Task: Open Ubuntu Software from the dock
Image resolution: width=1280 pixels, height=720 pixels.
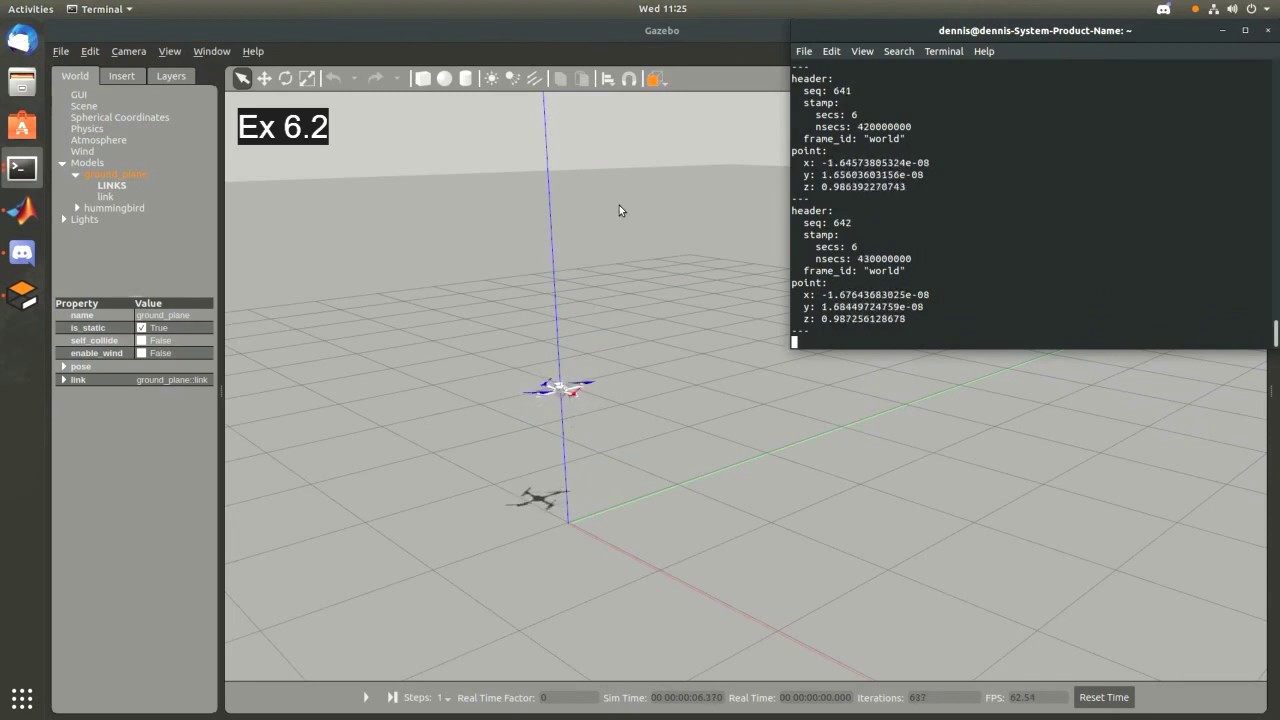Action: [x=22, y=126]
